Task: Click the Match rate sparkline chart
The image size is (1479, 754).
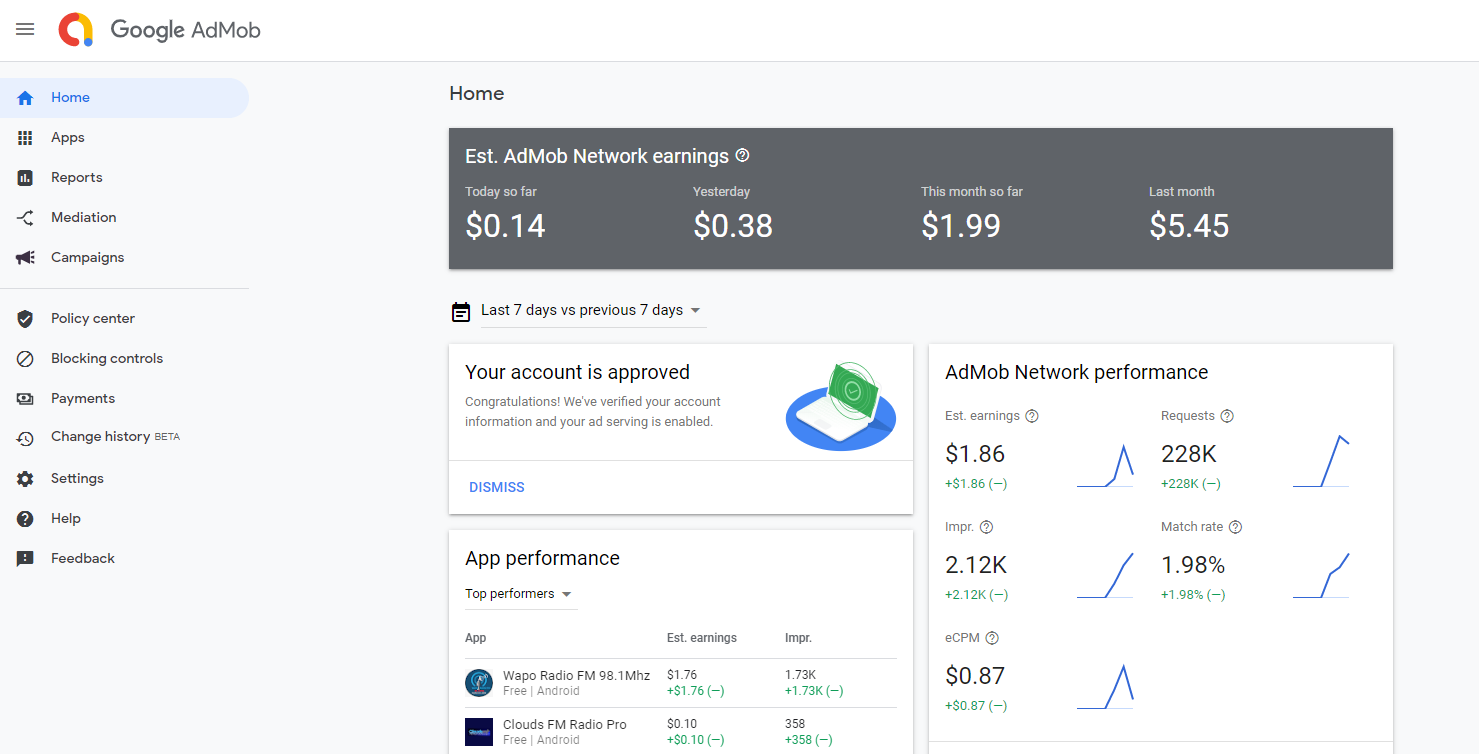Action: coord(1321,576)
